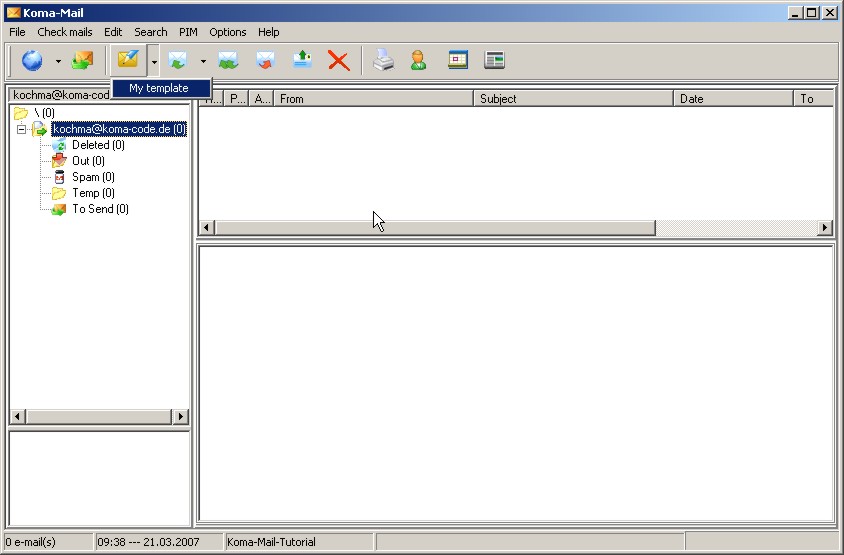
Task: Sort mail list by To column
Action: [x=813, y=99]
